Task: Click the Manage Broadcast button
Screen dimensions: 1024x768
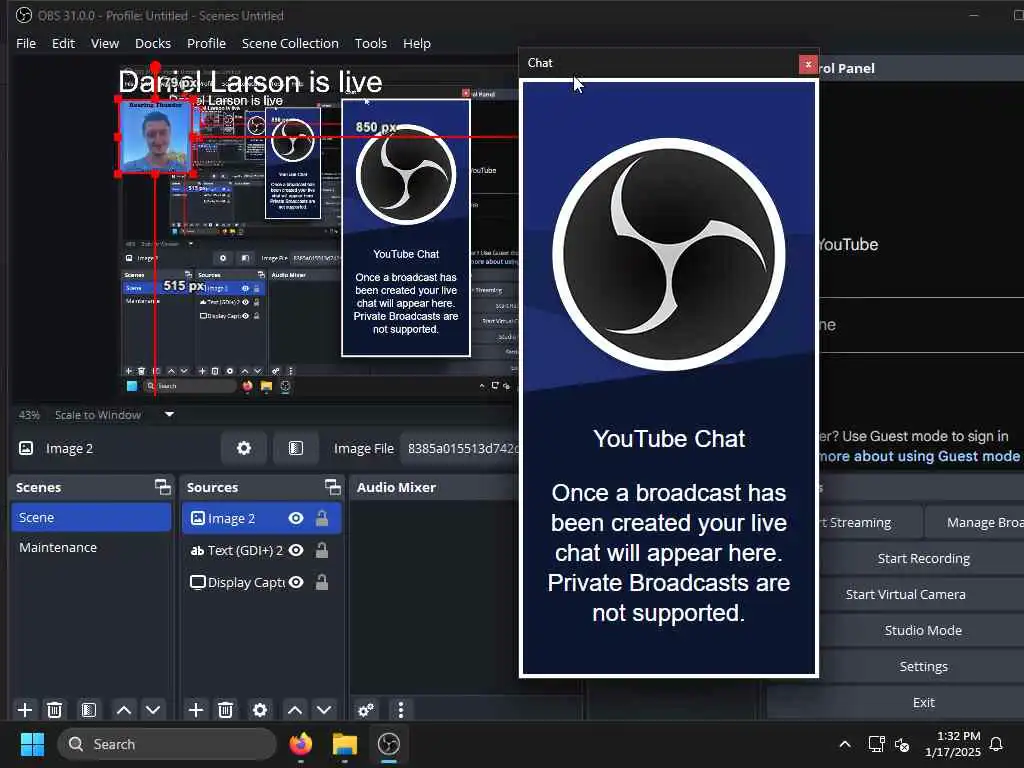Action: pos(976,522)
